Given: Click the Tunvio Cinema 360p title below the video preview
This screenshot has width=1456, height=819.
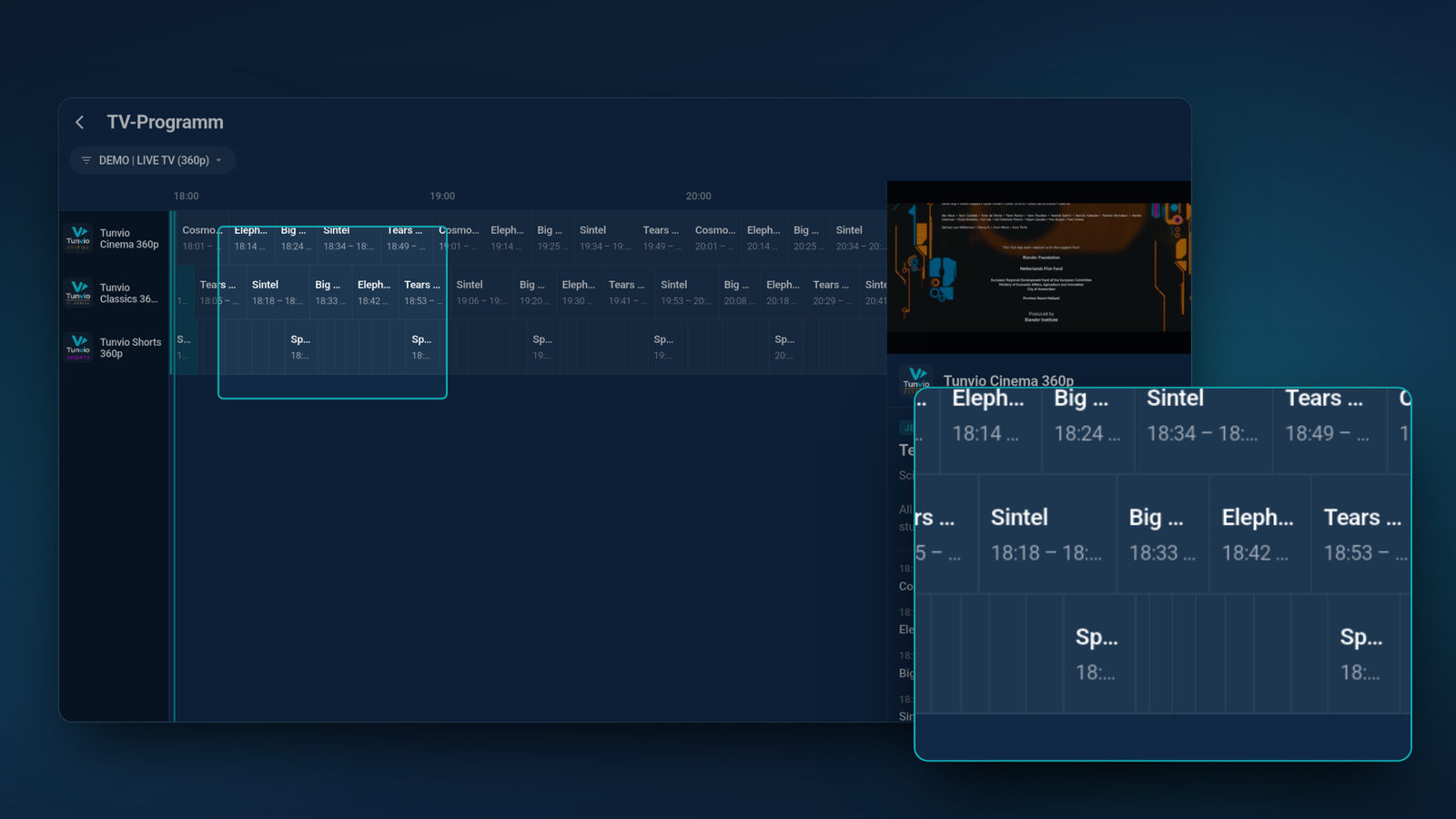Looking at the screenshot, I should [x=1008, y=380].
